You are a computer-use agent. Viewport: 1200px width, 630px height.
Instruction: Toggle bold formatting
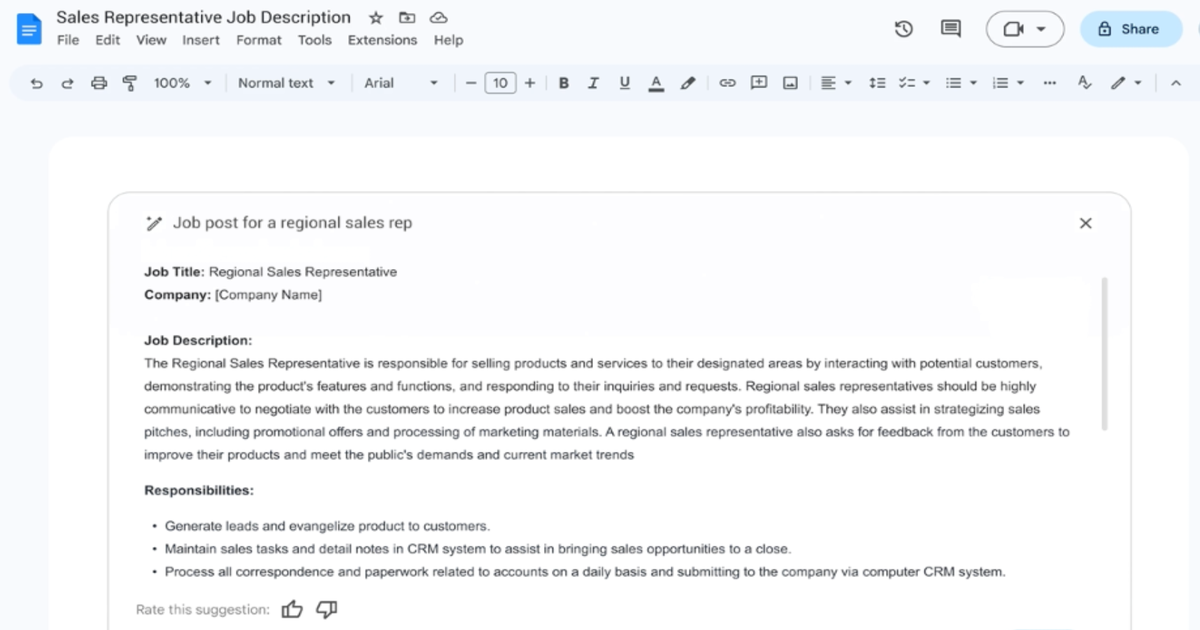(x=563, y=83)
